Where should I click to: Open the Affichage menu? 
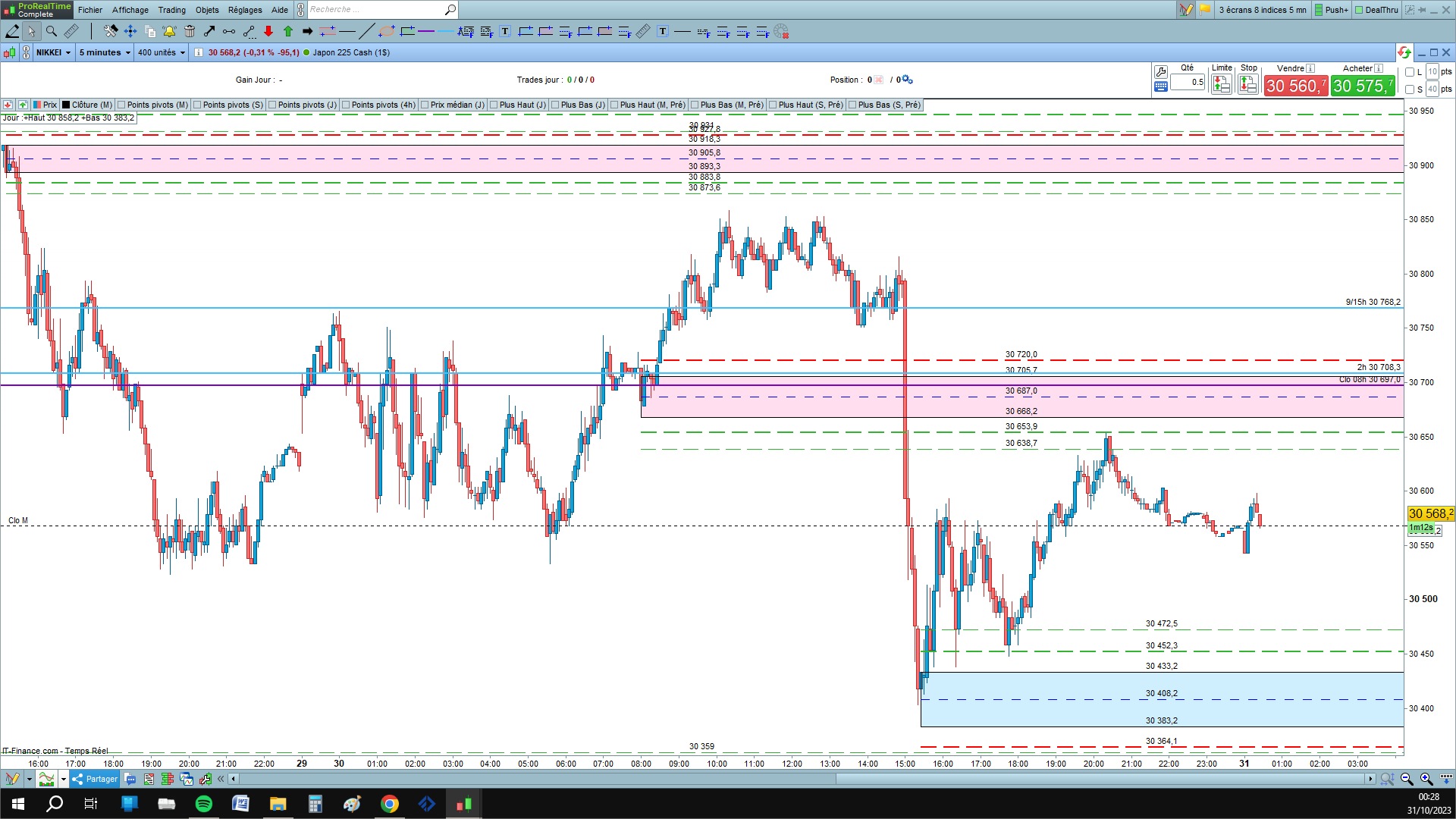[x=130, y=10]
